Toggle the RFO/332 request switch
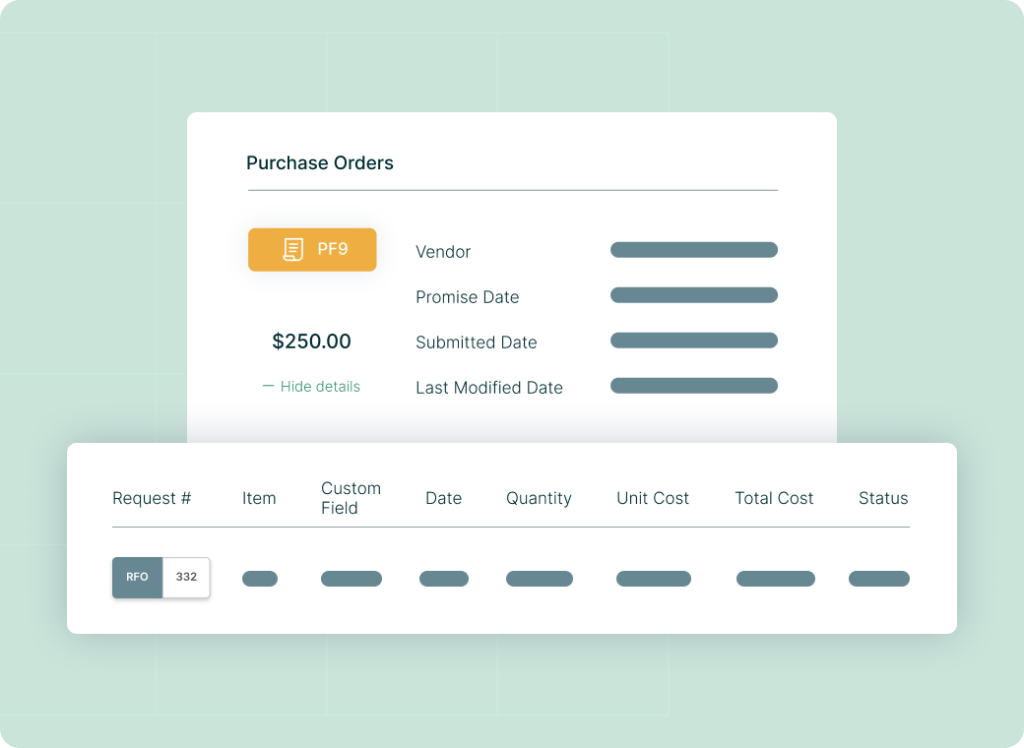1024x748 pixels. 160,577
